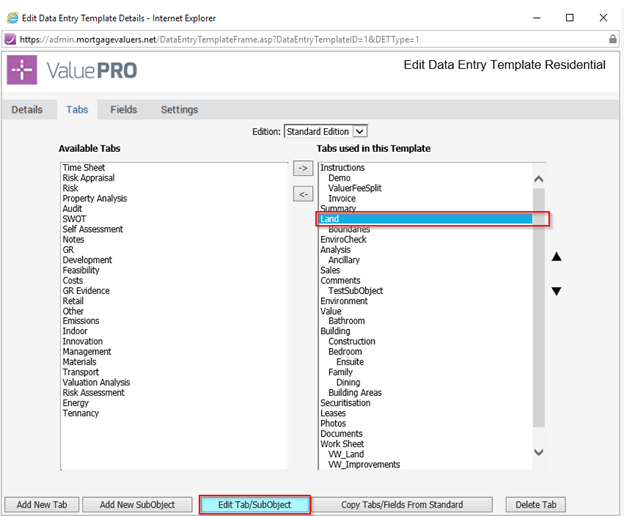Click Copy Tabs/Fields From Standard button

(402, 504)
